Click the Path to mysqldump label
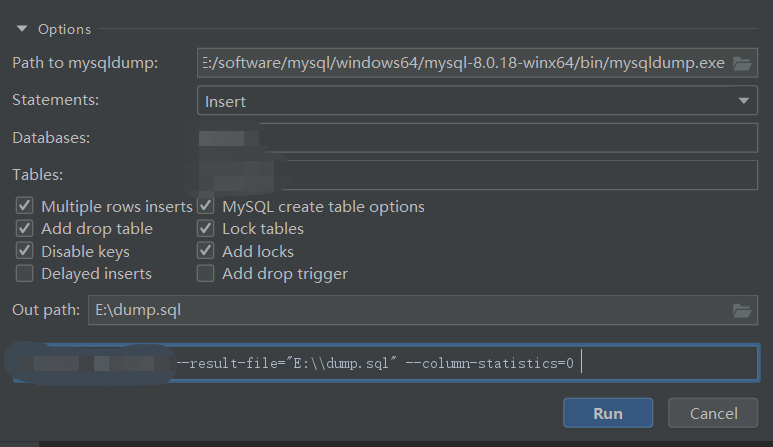Image resolution: width=773 pixels, height=447 pixels. 85,63
